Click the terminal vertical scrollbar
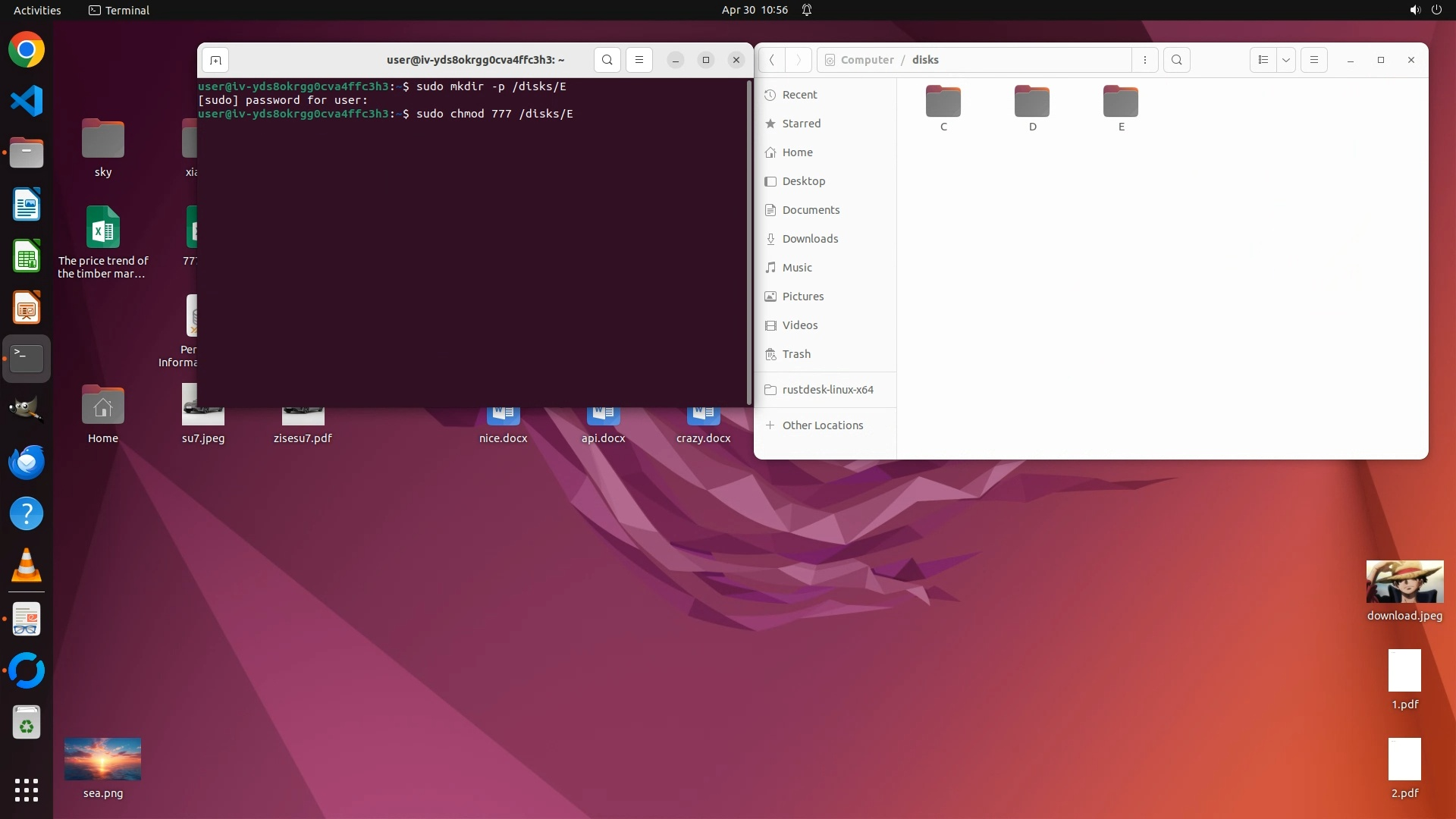 point(749,243)
